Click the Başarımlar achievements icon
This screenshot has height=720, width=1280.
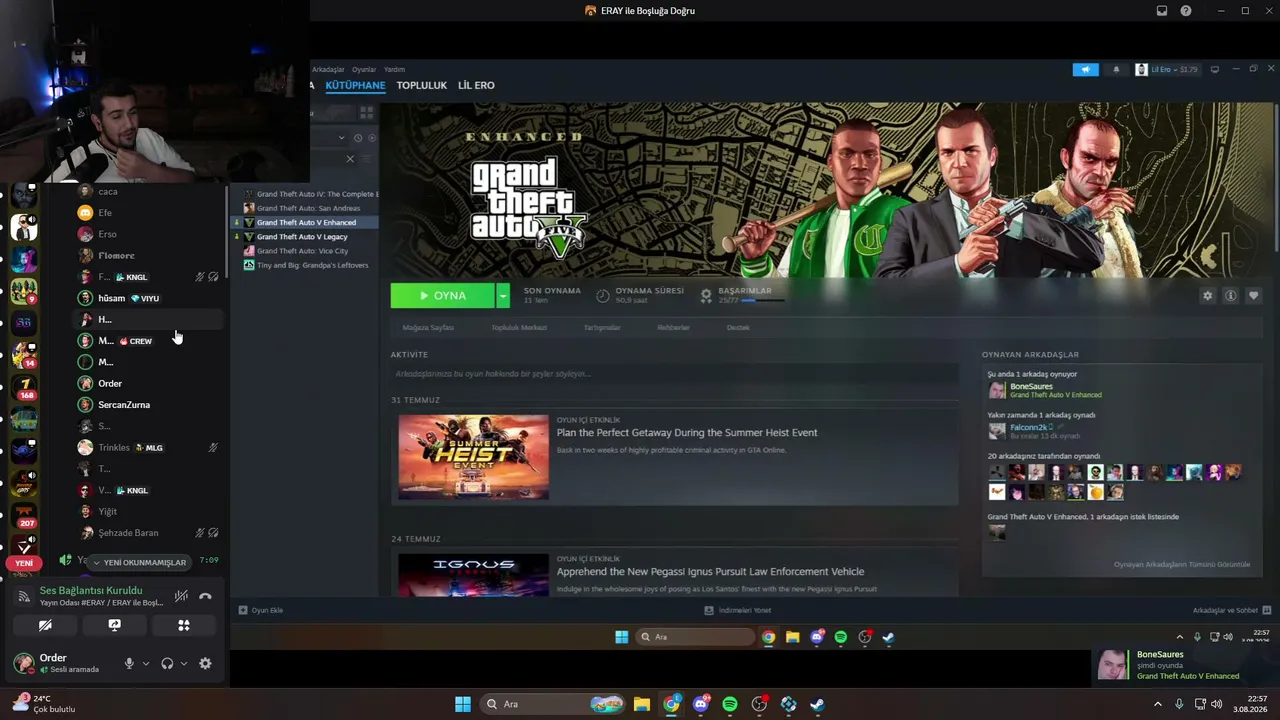point(706,295)
